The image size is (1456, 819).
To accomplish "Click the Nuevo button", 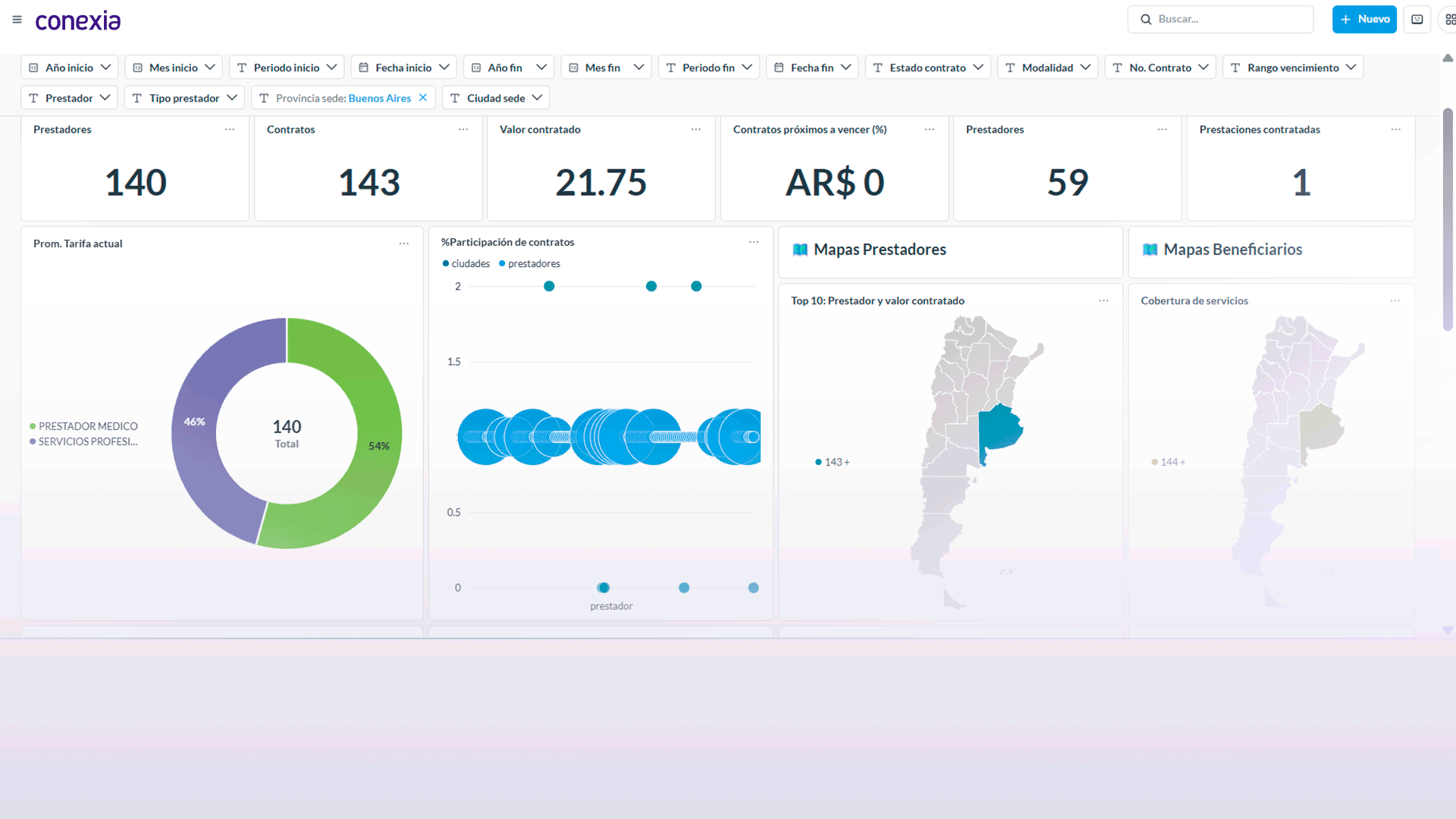I will click(x=1364, y=20).
